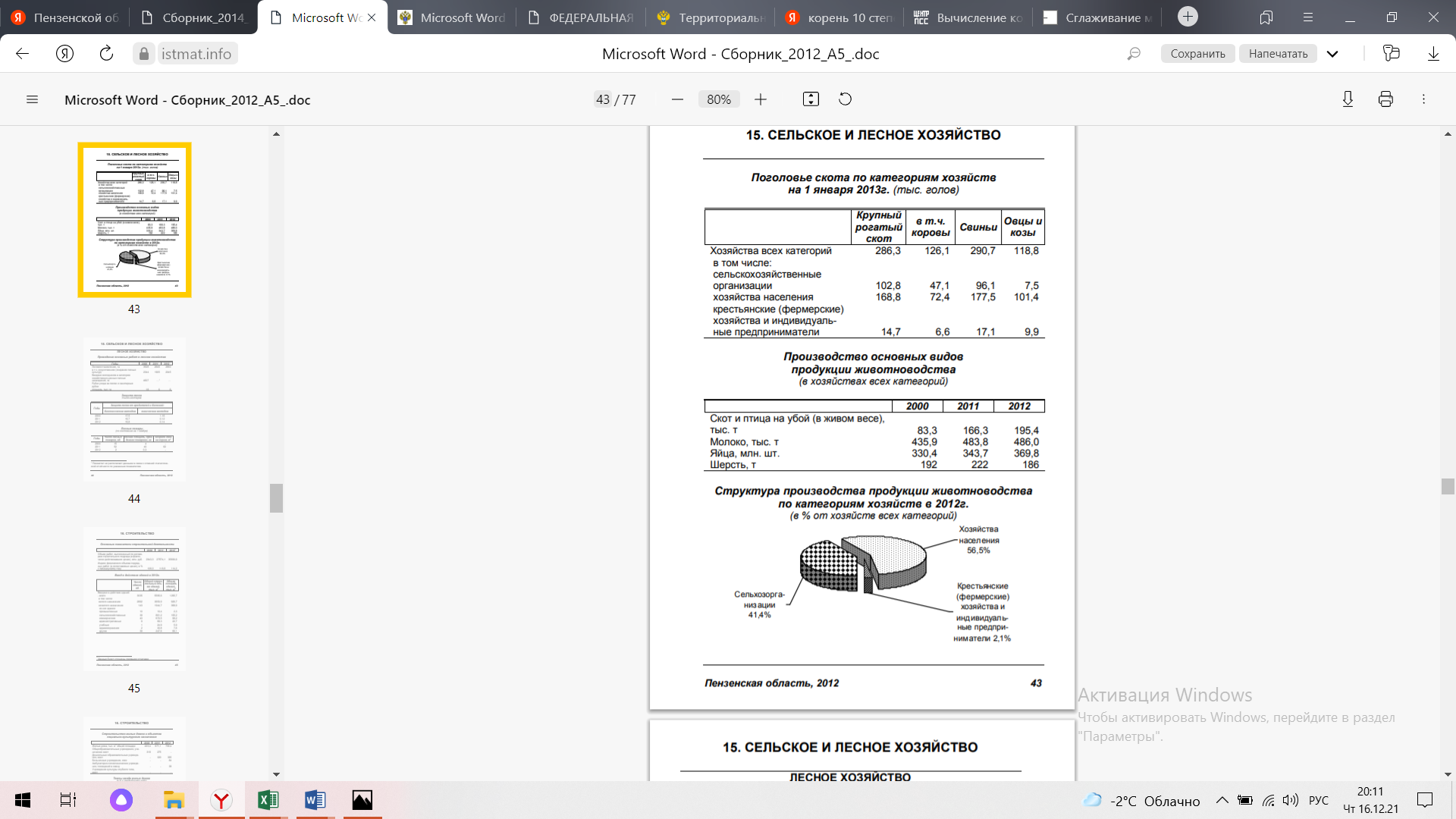Open PDF viewer more options menu
Screen dimensions: 1456x819
pyautogui.click(x=1423, y=99)
